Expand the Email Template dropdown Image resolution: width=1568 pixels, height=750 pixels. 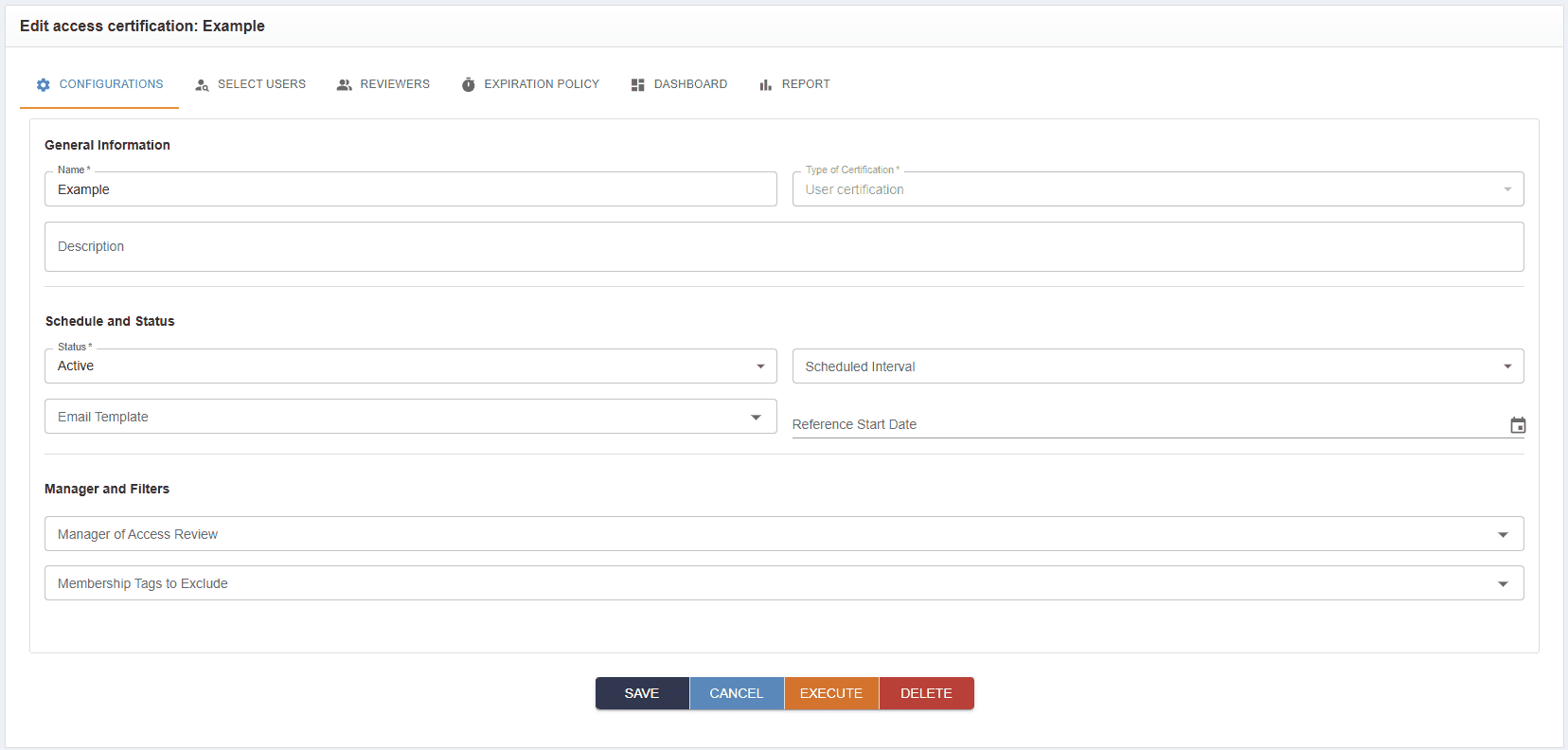[755, 418]
